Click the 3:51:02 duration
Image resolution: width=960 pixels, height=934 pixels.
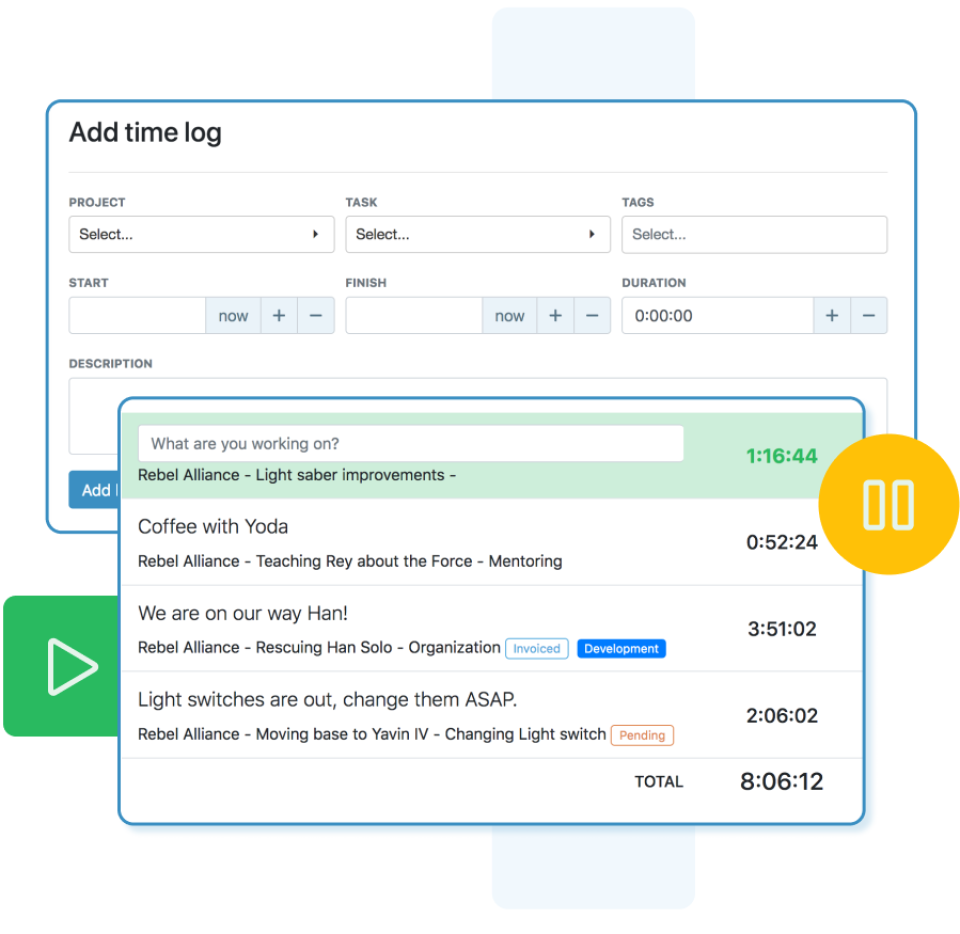tap(782, 629)
